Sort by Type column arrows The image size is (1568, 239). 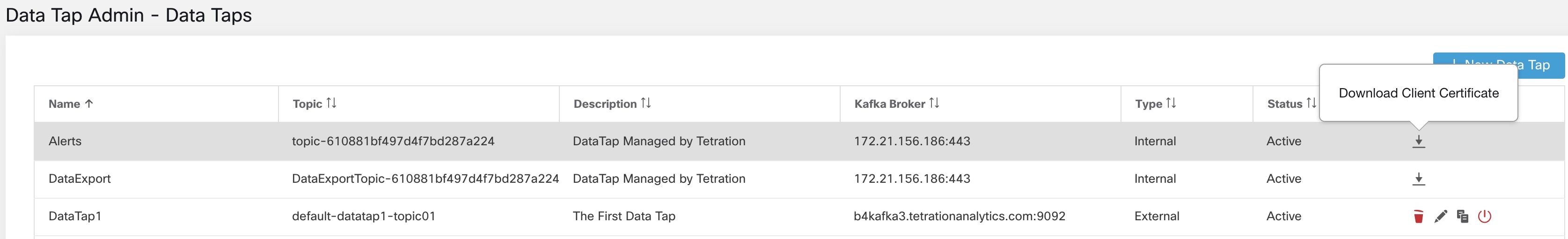(1171, 103)
